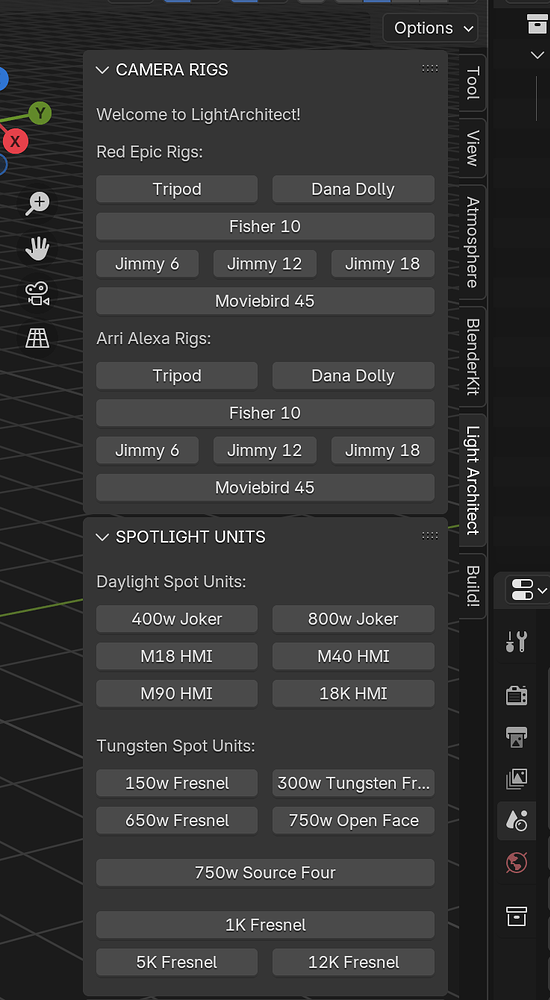Add the Red Epic Moviebird 45 rig
550x1000 pixels.
point(265,301)
